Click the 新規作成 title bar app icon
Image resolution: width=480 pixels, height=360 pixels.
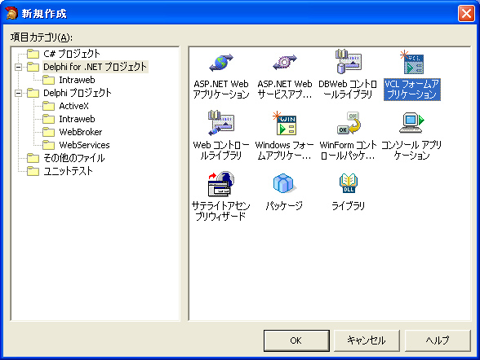[x=12, y=13]
